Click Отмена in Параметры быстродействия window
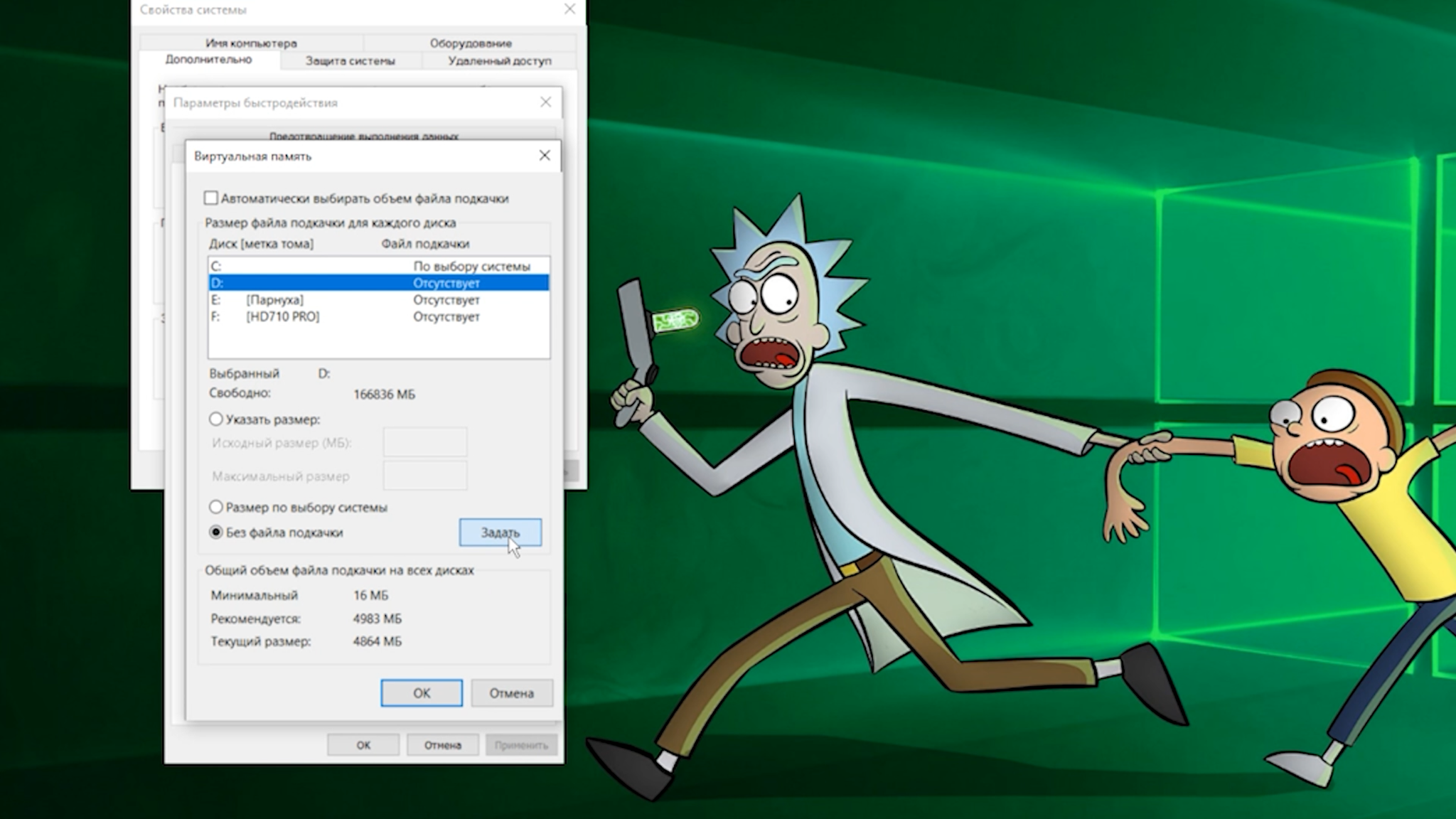Screen dimensions: 1456x819 pyautogui.click(x=443, y=745)
